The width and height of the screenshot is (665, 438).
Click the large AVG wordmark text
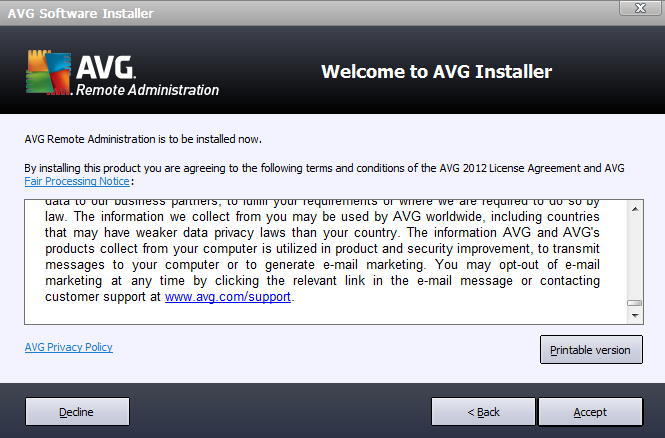pos(105,67)
